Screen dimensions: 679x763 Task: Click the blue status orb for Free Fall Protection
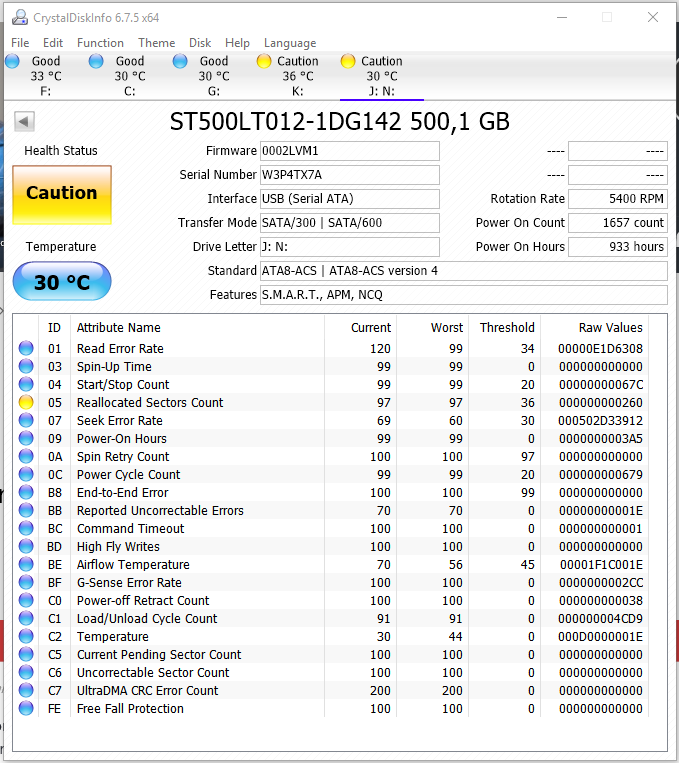point(26,709)
